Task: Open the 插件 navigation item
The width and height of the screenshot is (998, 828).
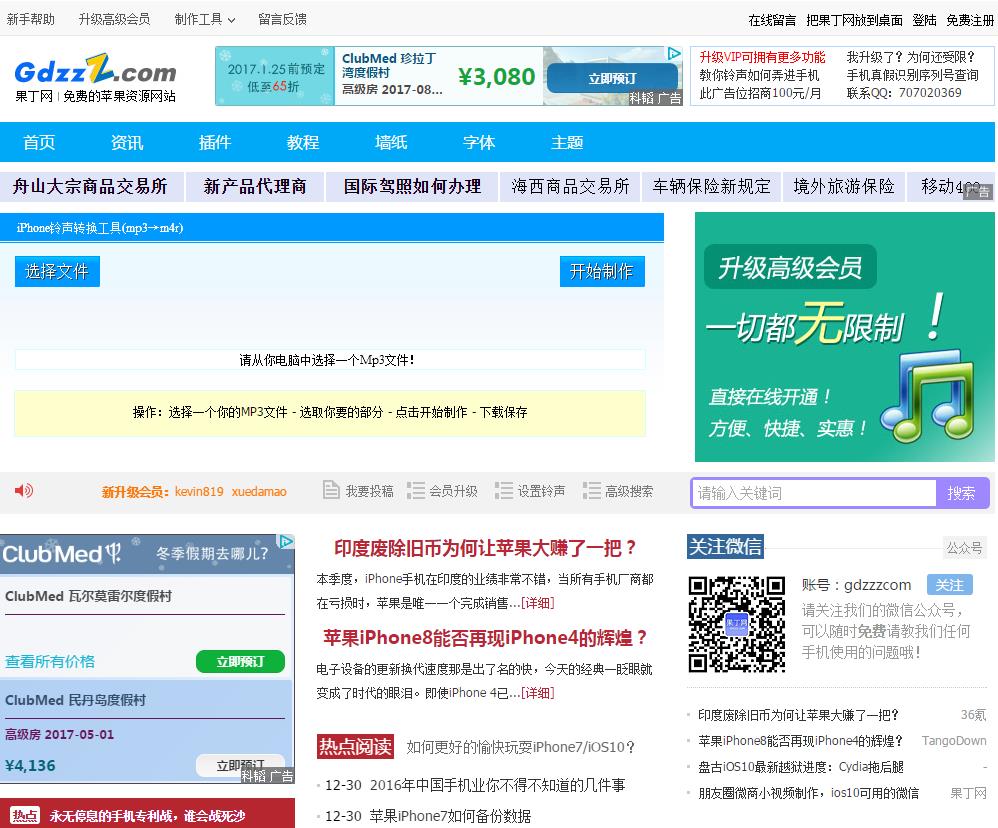Action: (x=215, y=142)
